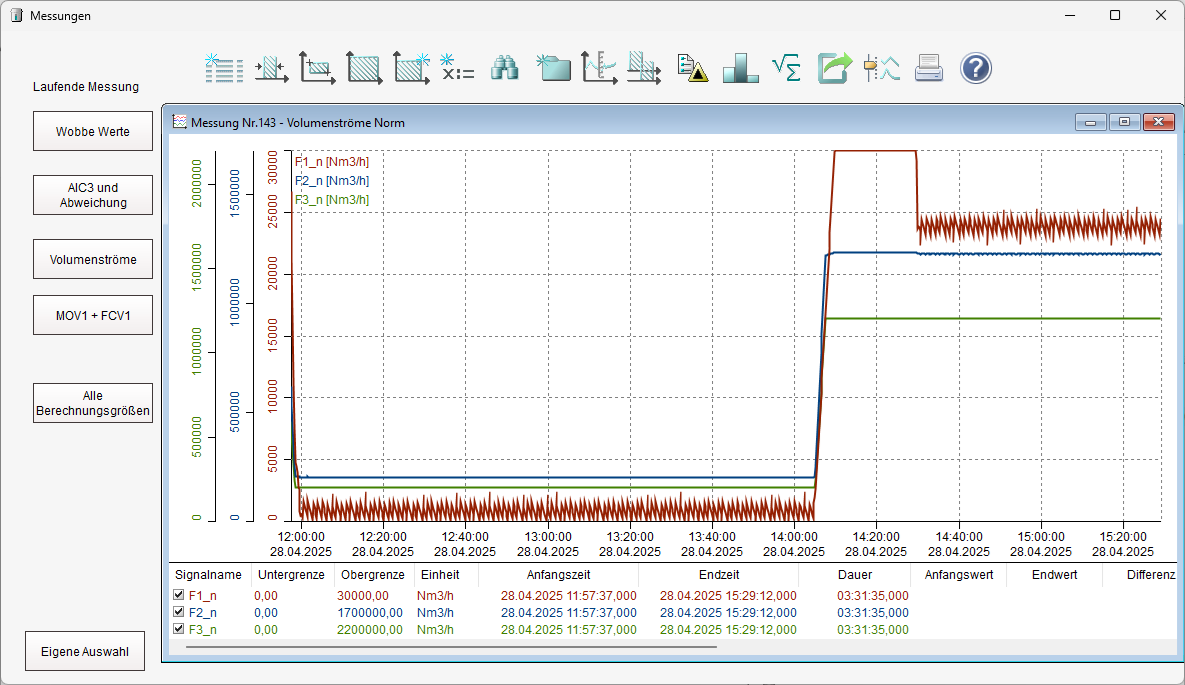The image size is (1185, 685).
Task: Click the Signalname column header
Action: coord(209,575)
